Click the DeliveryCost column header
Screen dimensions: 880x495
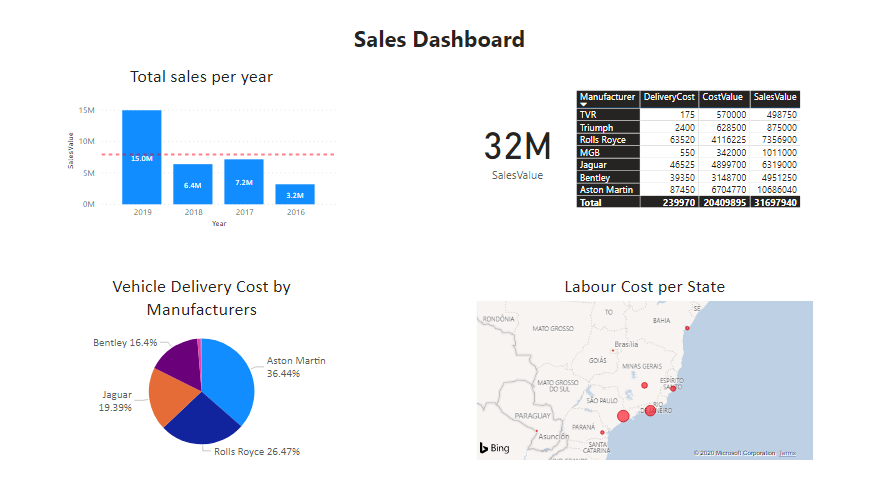point(669,97)
